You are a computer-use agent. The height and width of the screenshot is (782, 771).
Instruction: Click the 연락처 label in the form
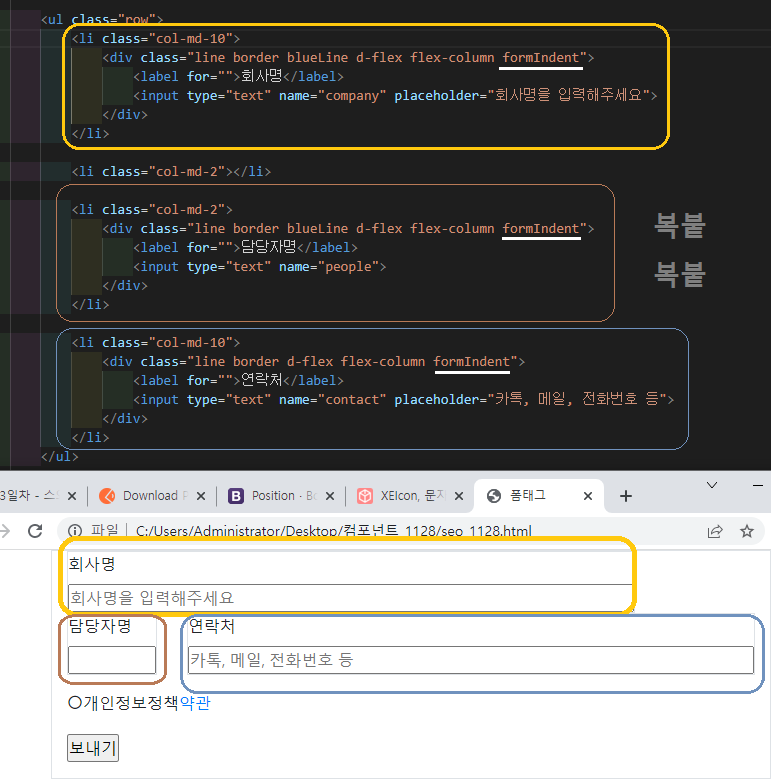(211, 626)
